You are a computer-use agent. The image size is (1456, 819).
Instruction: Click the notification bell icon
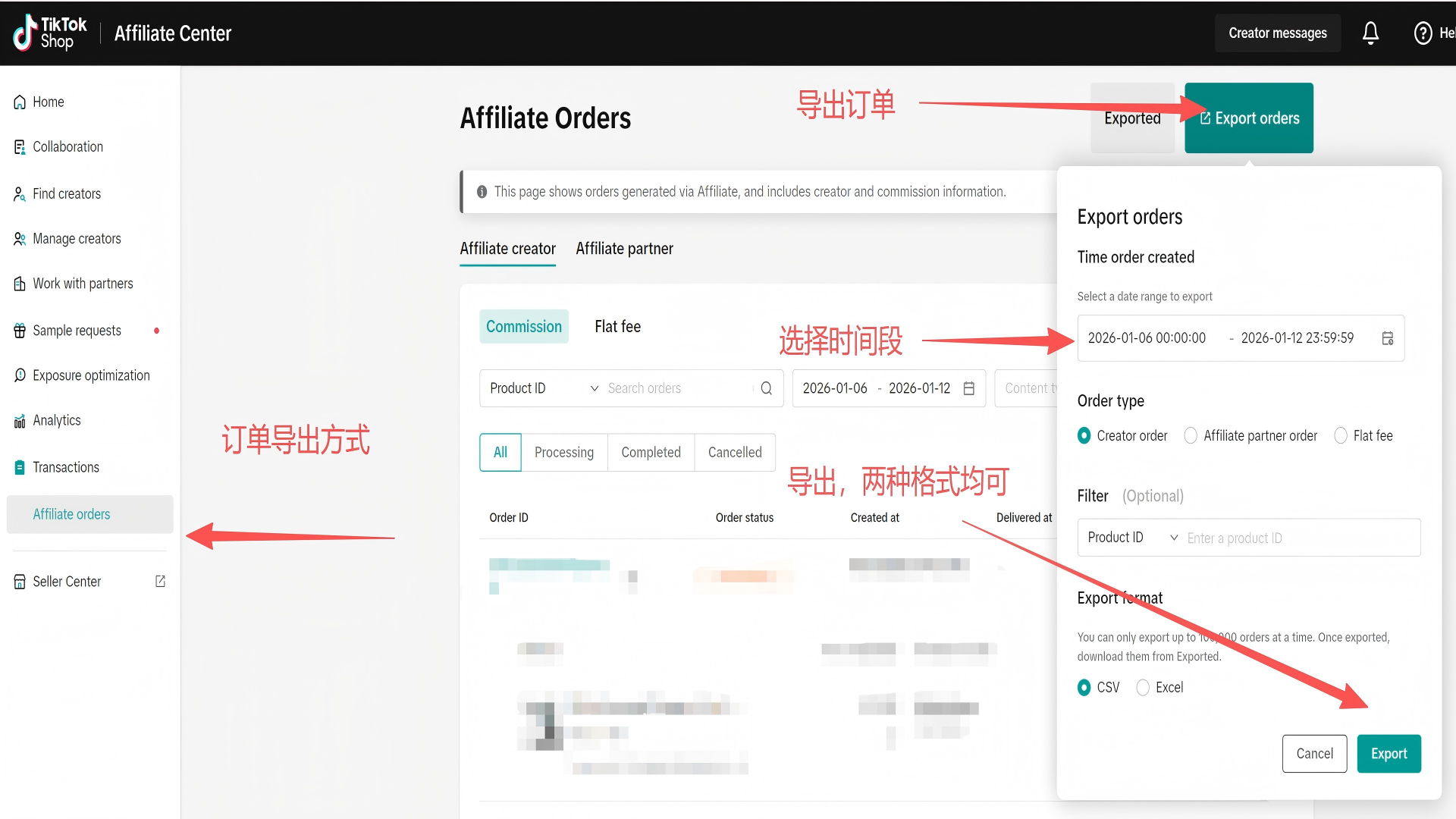click(x=1370, y=33)
